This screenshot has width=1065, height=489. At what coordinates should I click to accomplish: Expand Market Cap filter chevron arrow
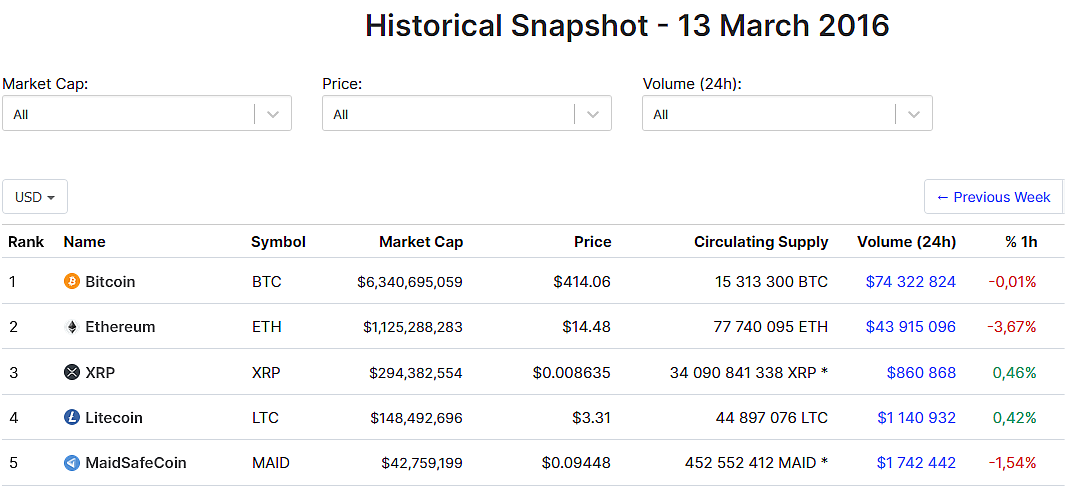point(273,114)
